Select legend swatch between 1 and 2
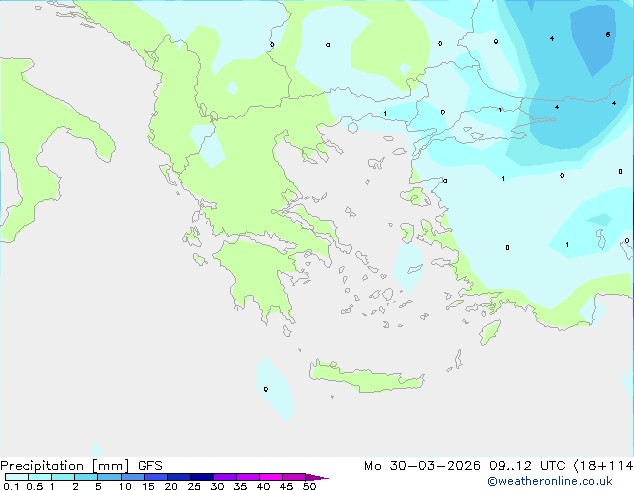Image resolution: width=634 pixels, height=490 pixels. click(x=63, y=477)
